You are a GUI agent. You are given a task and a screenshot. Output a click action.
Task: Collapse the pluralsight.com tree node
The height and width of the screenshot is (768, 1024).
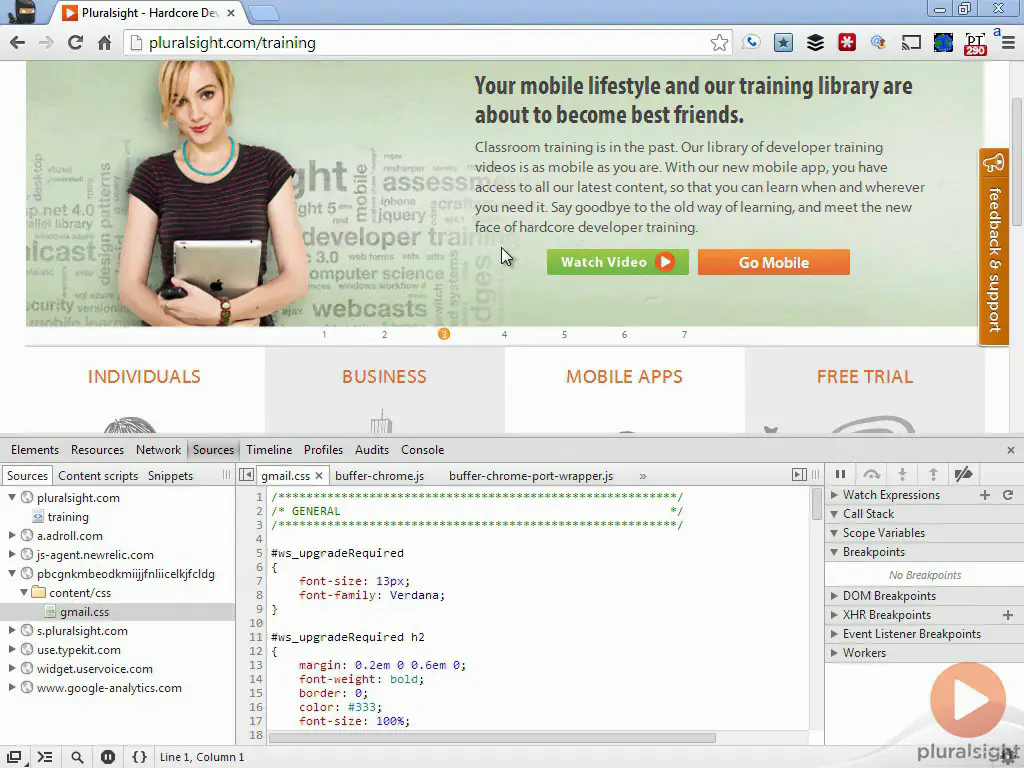pyautogui.click(x=12, y=498)
